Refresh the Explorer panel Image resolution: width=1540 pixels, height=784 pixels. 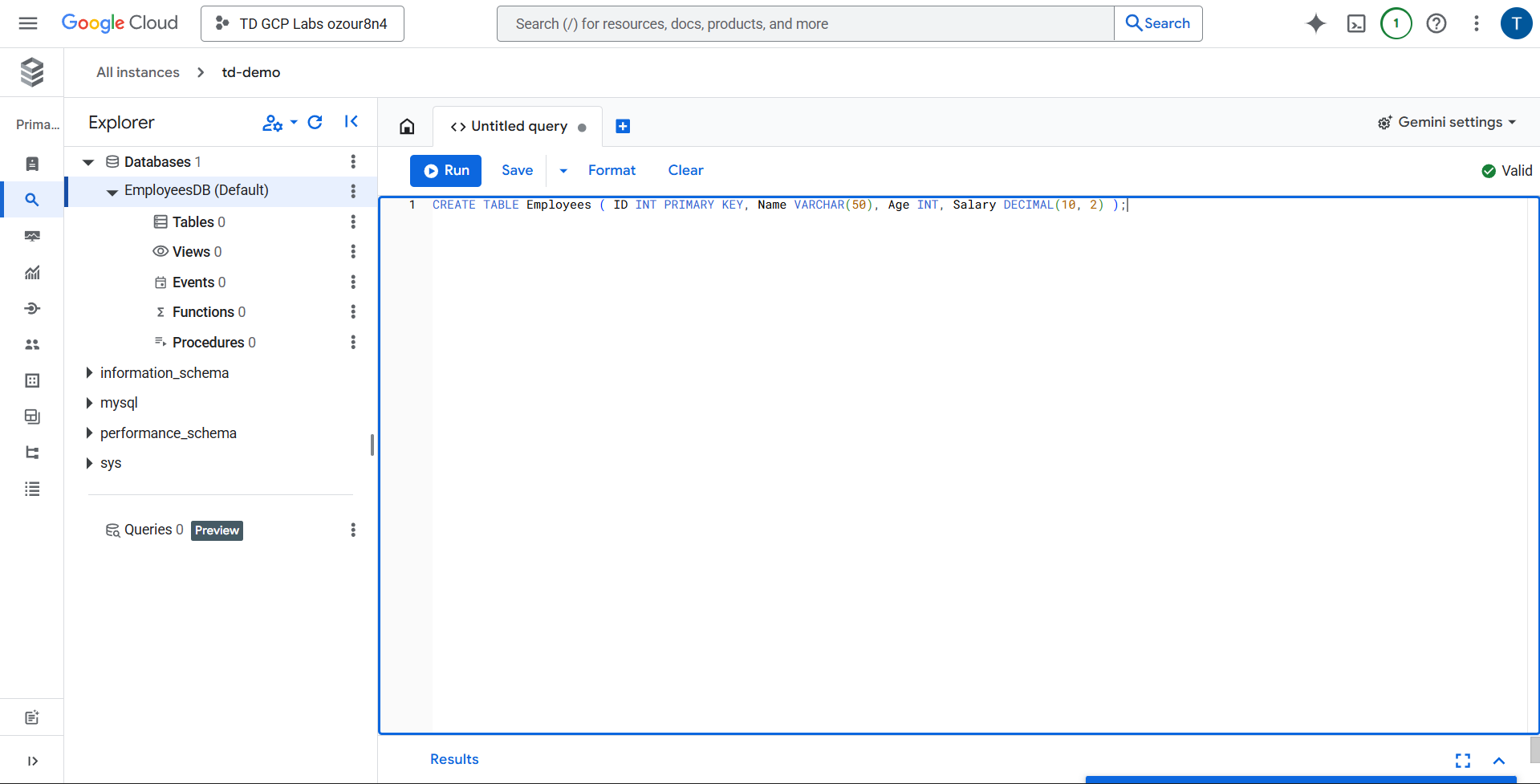tap(315, 122)
